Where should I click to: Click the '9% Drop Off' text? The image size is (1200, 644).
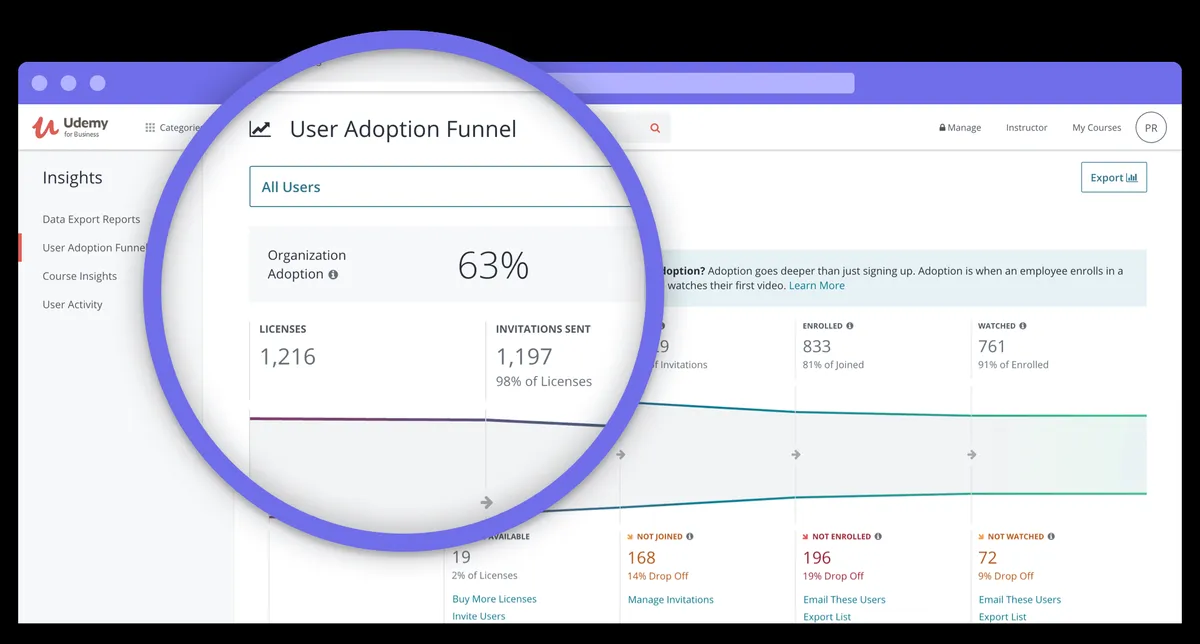pos(1006,576)
